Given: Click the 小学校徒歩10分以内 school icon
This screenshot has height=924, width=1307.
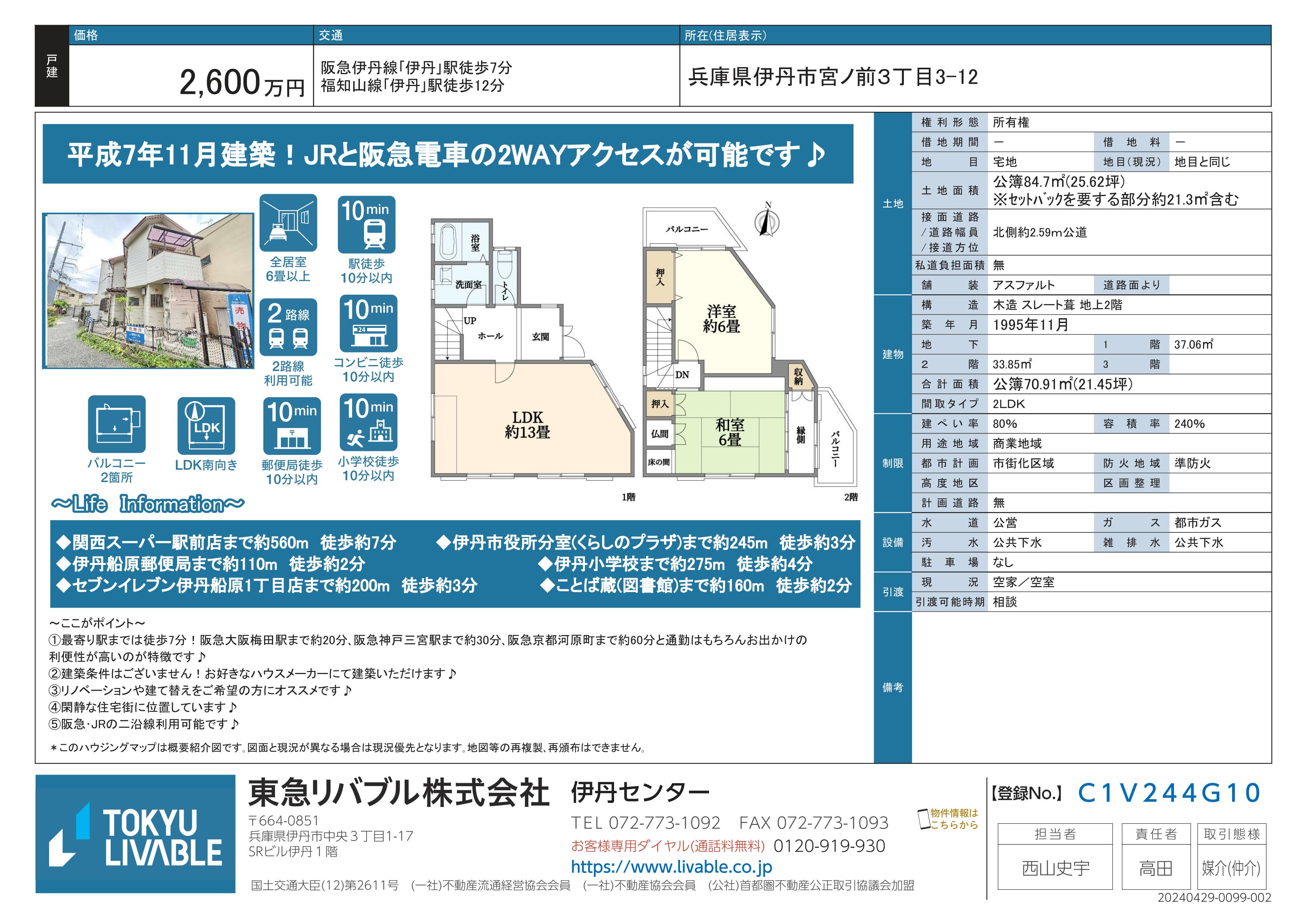Looking at the screenshot, I should (368, 423).
